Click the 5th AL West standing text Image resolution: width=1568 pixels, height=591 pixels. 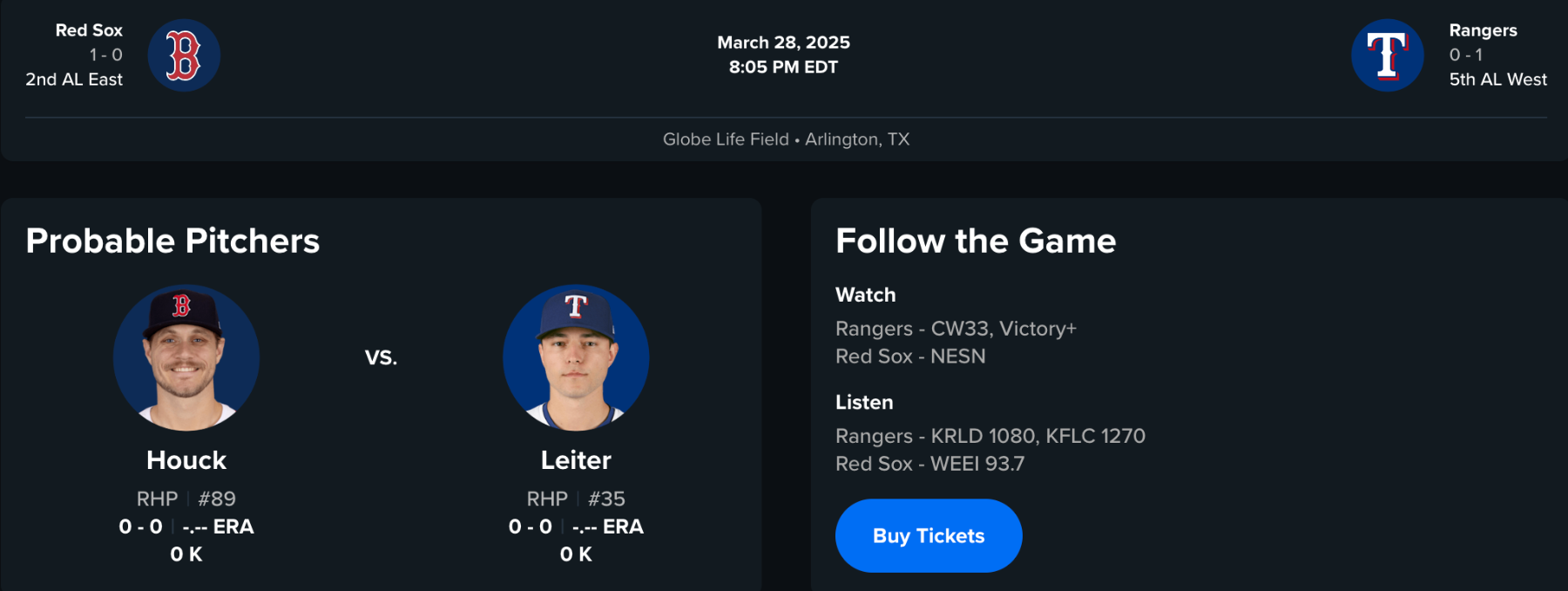[1497, 79]
